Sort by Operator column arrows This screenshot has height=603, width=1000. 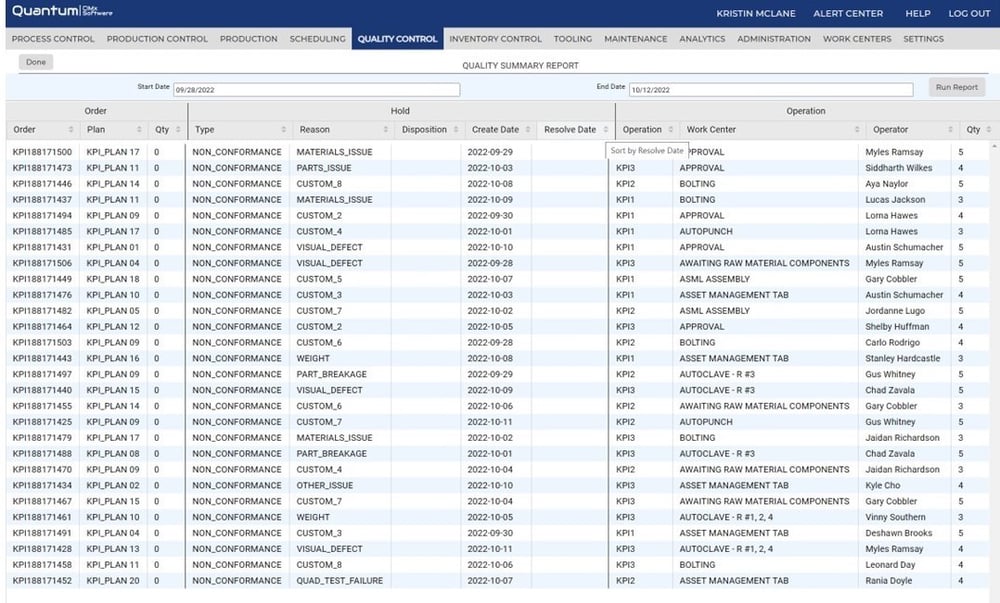click(949, 130)
